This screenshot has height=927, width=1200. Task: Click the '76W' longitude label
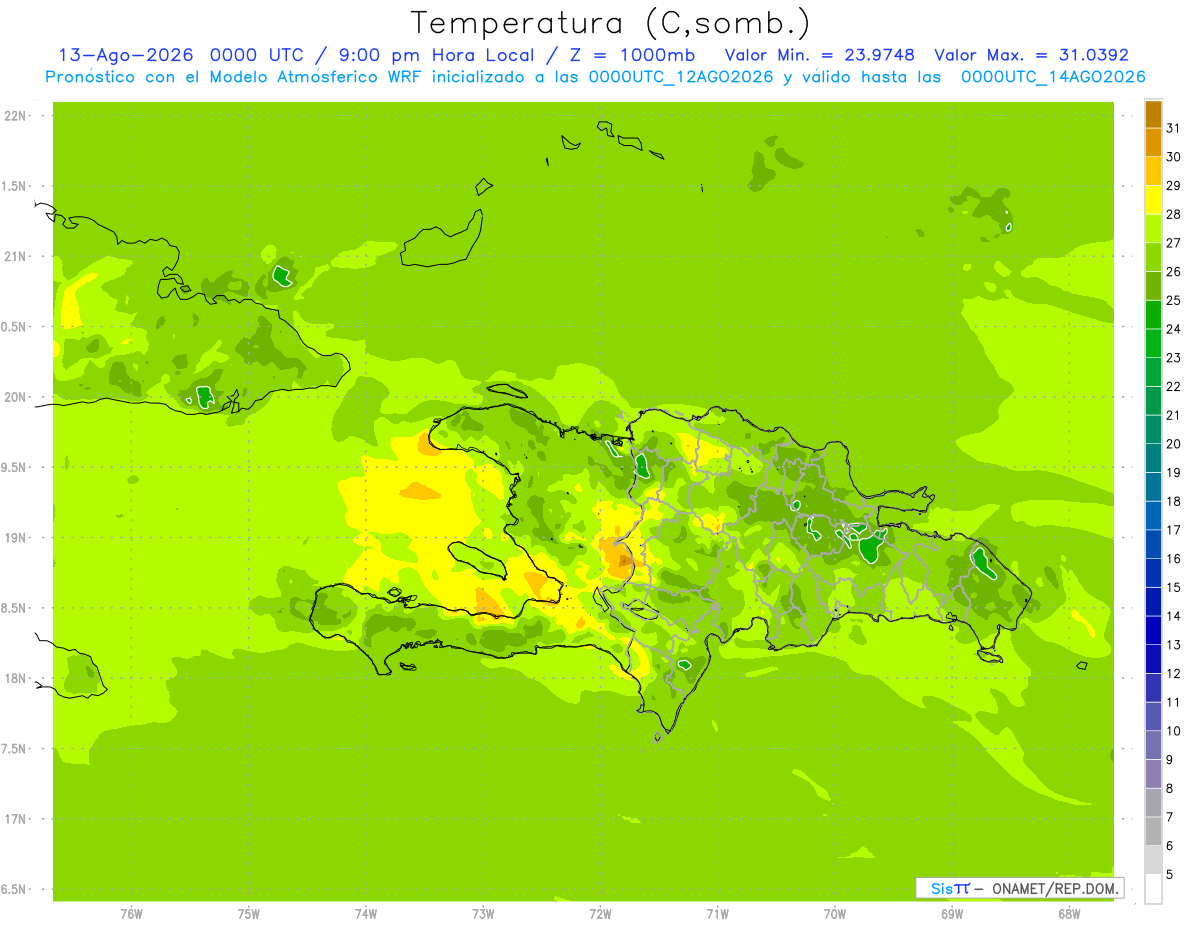(x=131, y=914)
